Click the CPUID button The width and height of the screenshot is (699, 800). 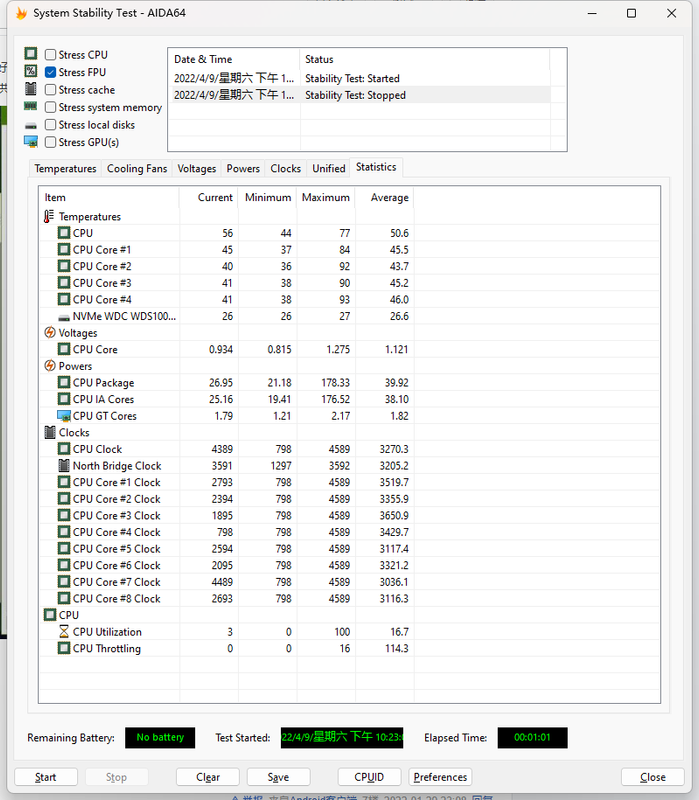[369, 777]
